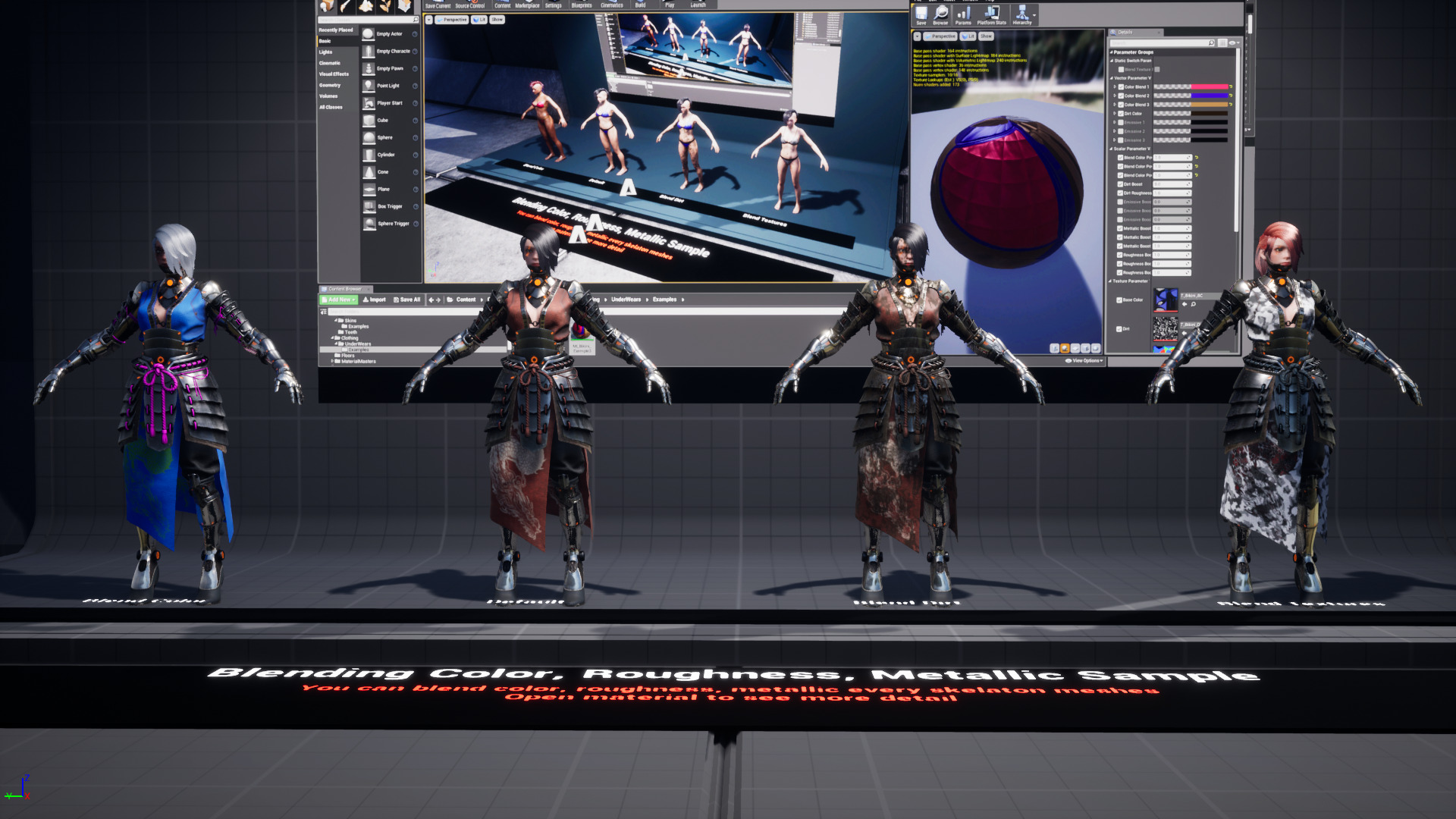This screenshot has width=1456, height=819.
Task: Click the Import button
Action: (x=374, y=300)
